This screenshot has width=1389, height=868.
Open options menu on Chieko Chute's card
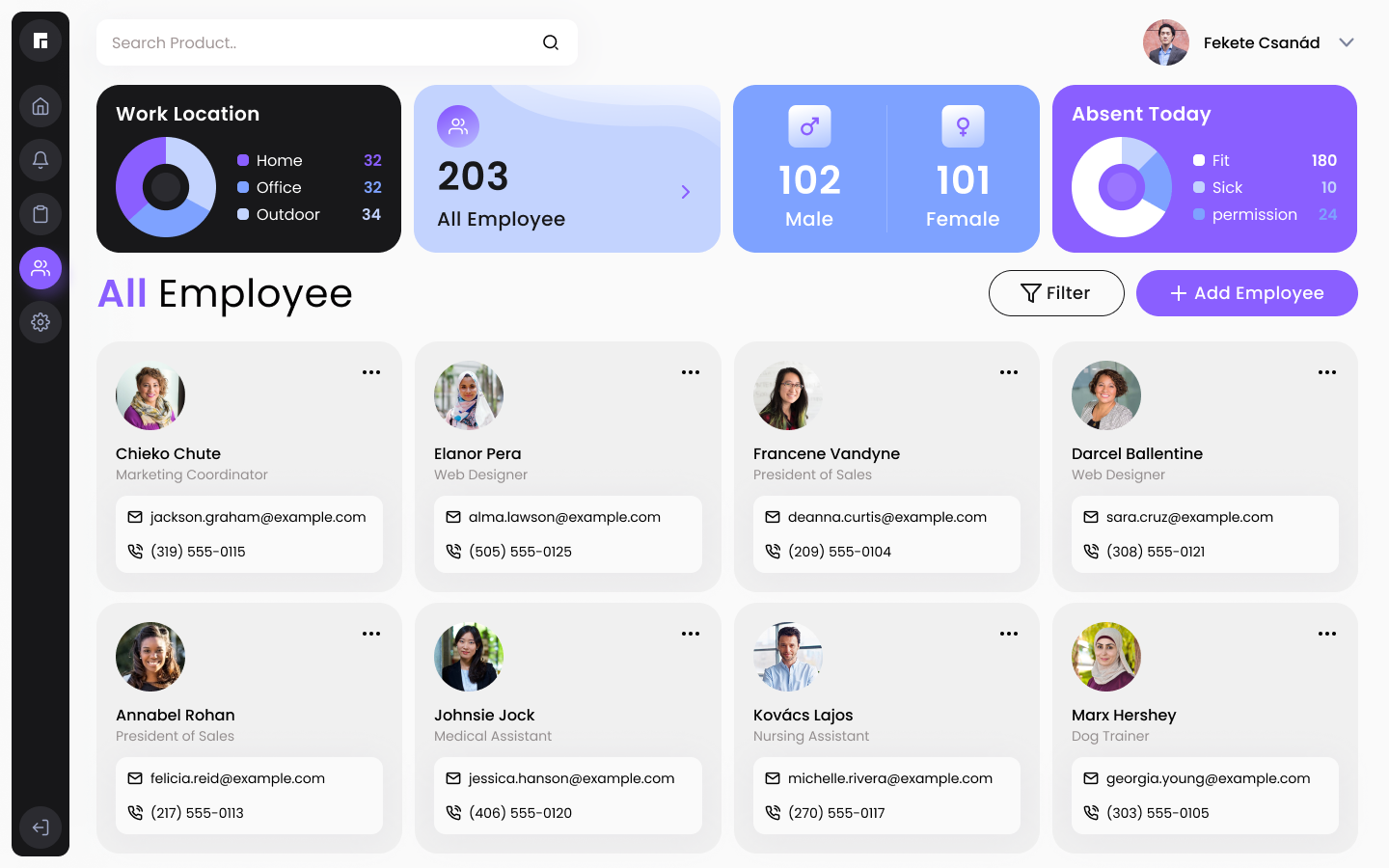click(x=371, y=371)
